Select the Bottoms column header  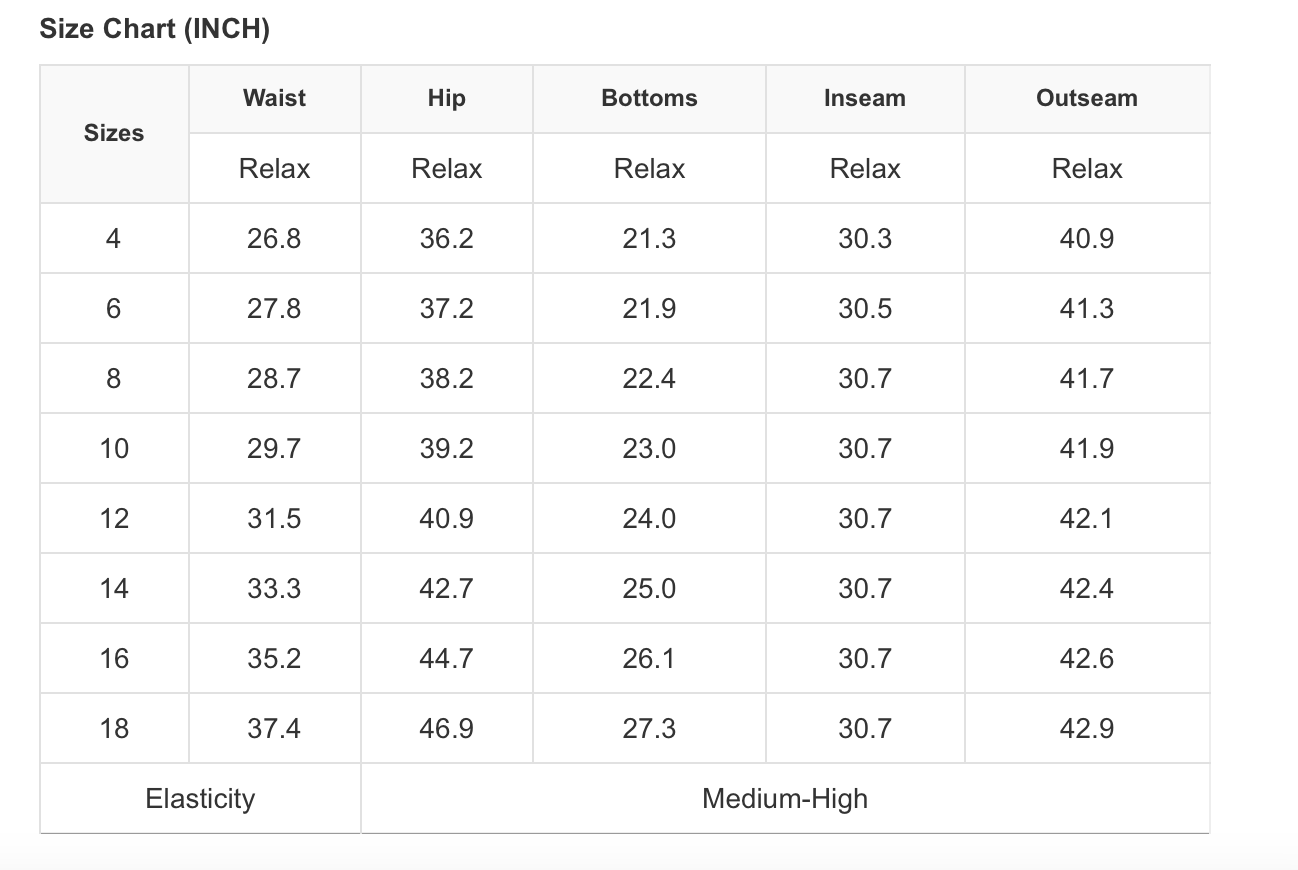pos(649,98)
